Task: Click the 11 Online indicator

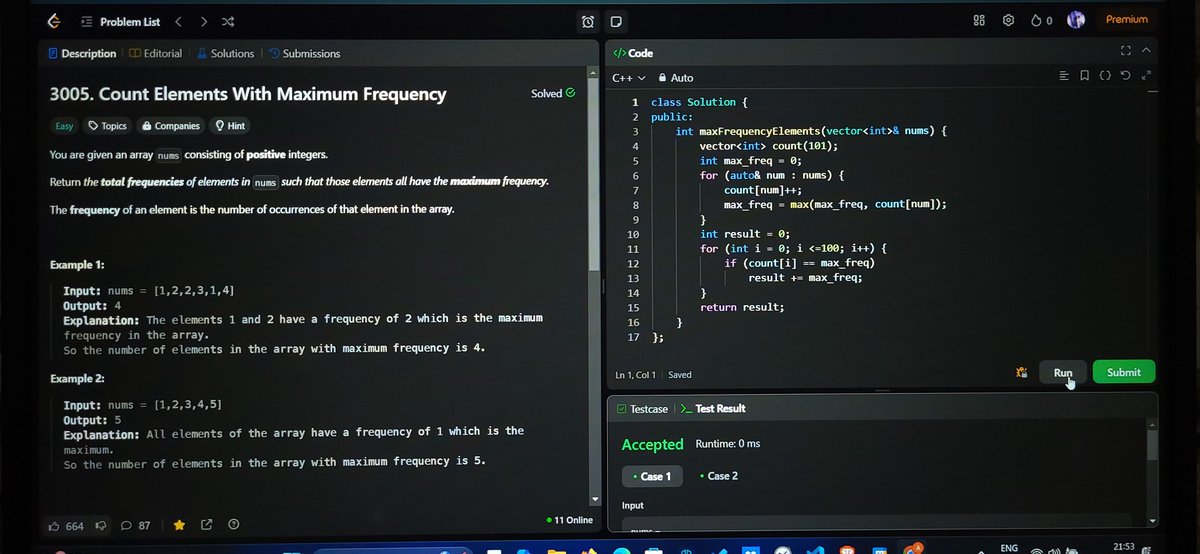Action: (570, 520)
